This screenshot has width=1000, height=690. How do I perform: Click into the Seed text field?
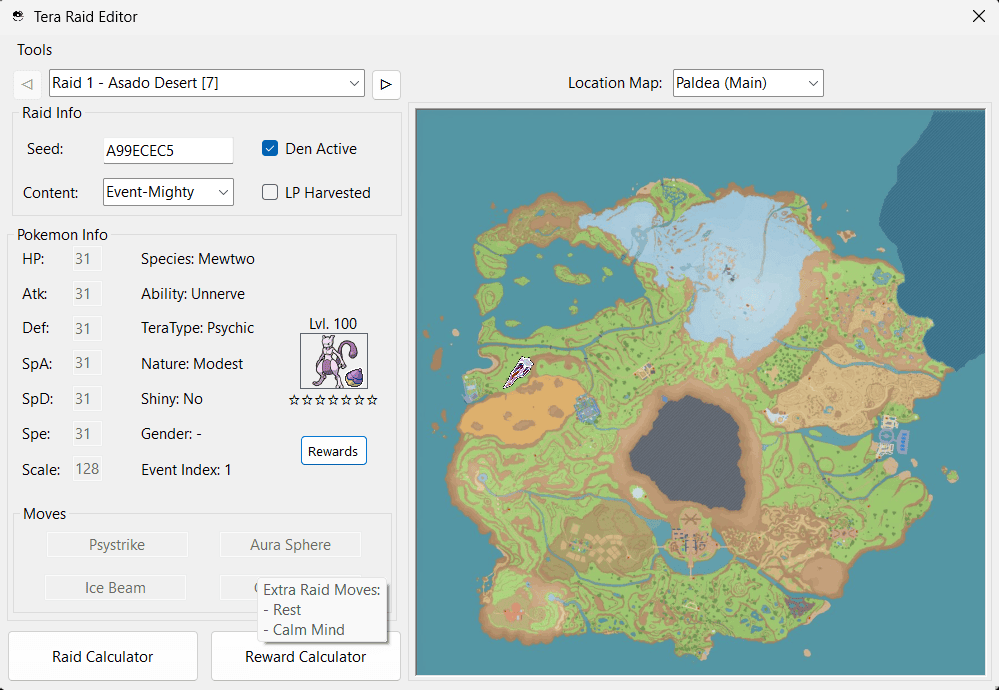coord(168,150)
